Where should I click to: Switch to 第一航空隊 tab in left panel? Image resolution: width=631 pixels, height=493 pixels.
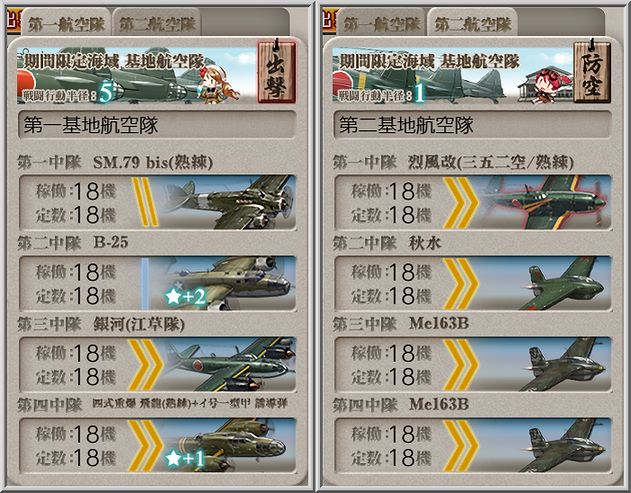tap(66, 24)
